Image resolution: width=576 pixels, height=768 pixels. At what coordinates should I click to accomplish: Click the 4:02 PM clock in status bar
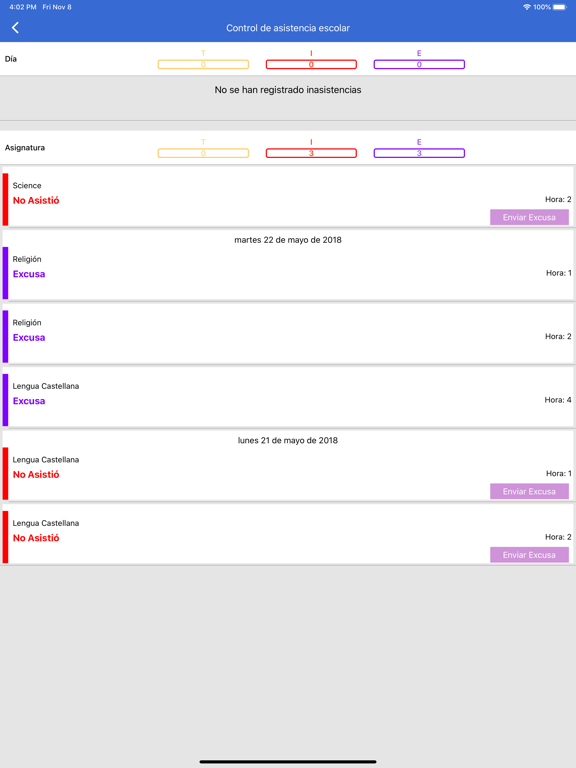23,7
